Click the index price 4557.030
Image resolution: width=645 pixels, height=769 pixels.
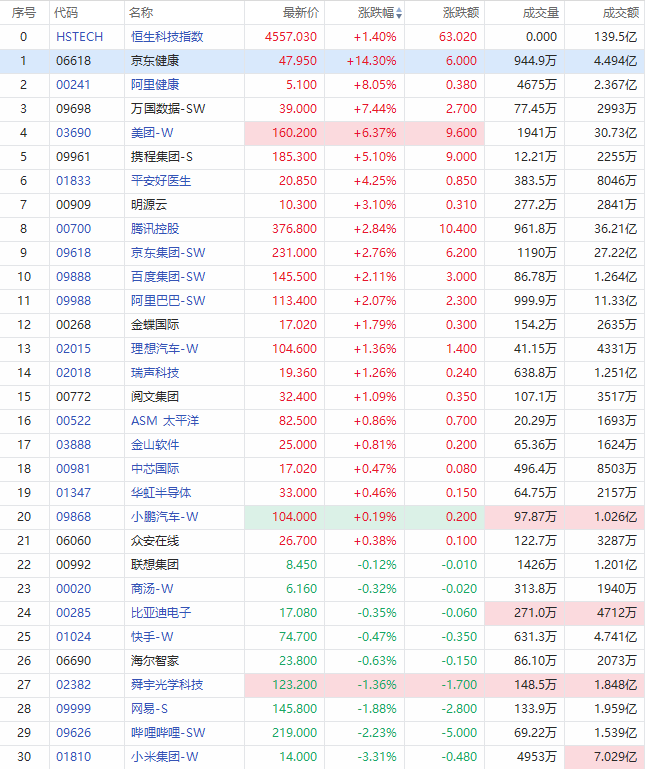[x=291, y=37]
